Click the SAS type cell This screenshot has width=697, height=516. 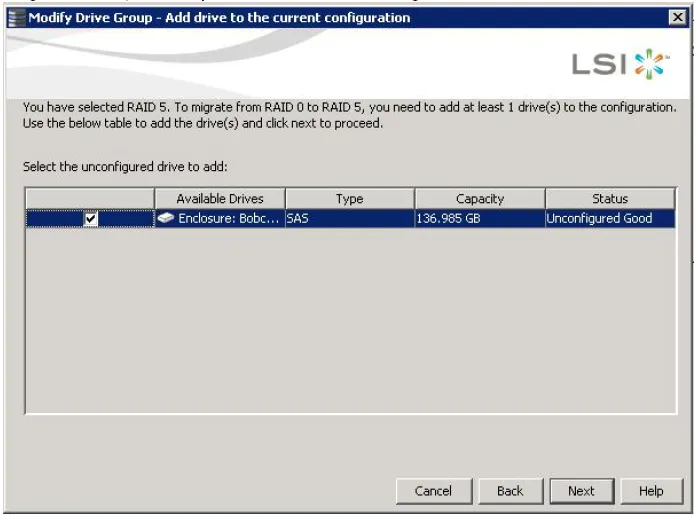(x=349, y=218)
